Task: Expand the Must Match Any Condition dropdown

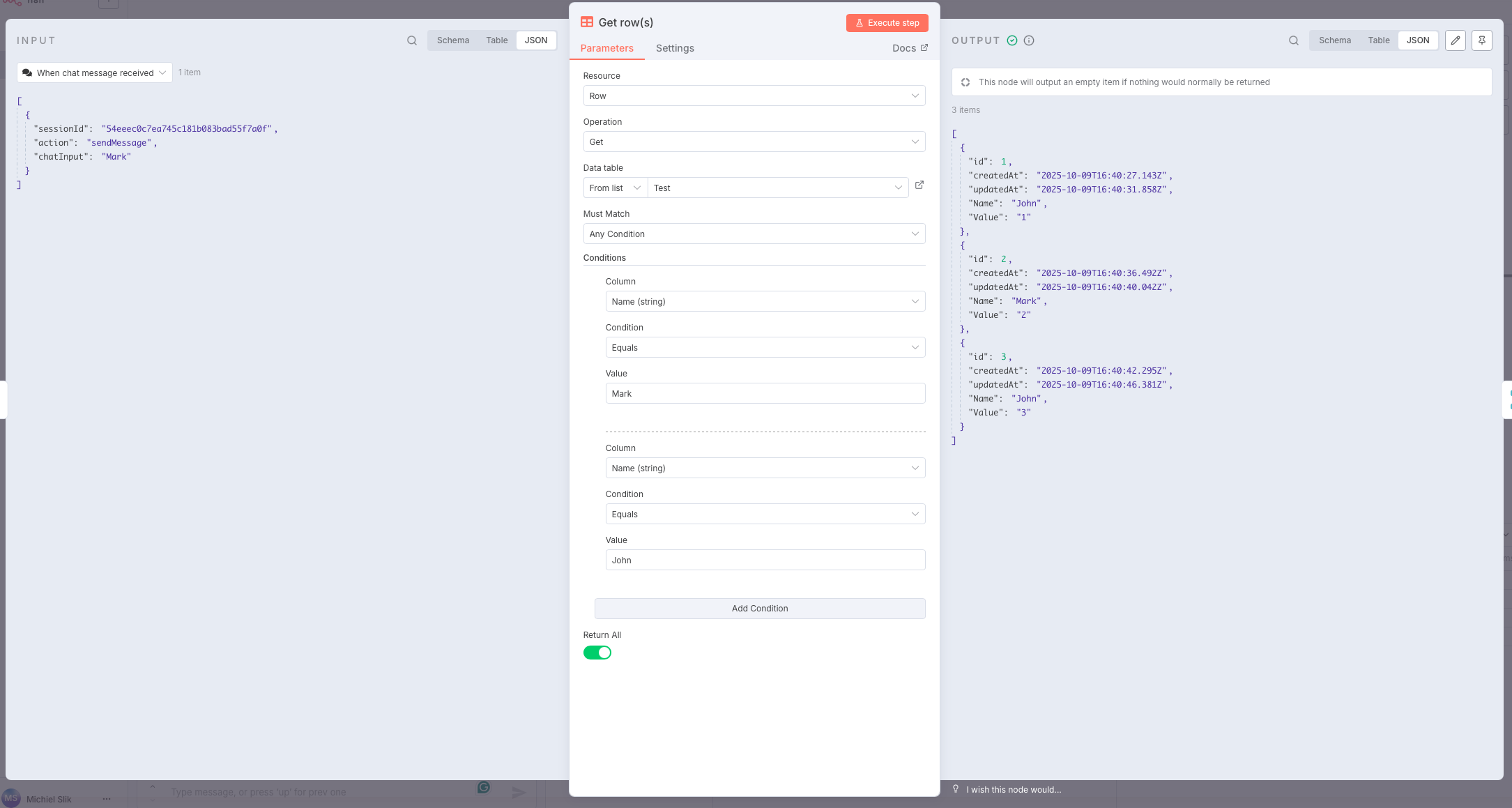Action: click(754, 234)
